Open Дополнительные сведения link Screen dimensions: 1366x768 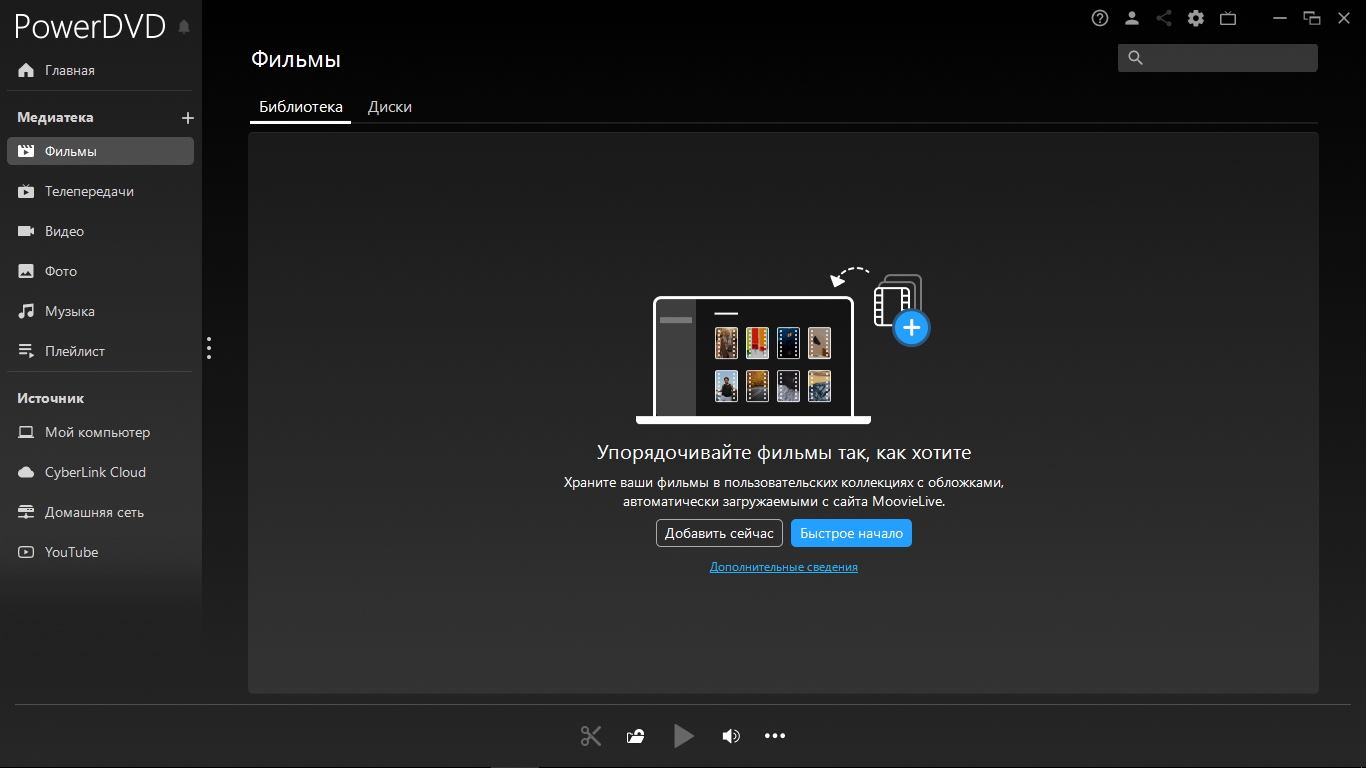(x=784, y=567)
